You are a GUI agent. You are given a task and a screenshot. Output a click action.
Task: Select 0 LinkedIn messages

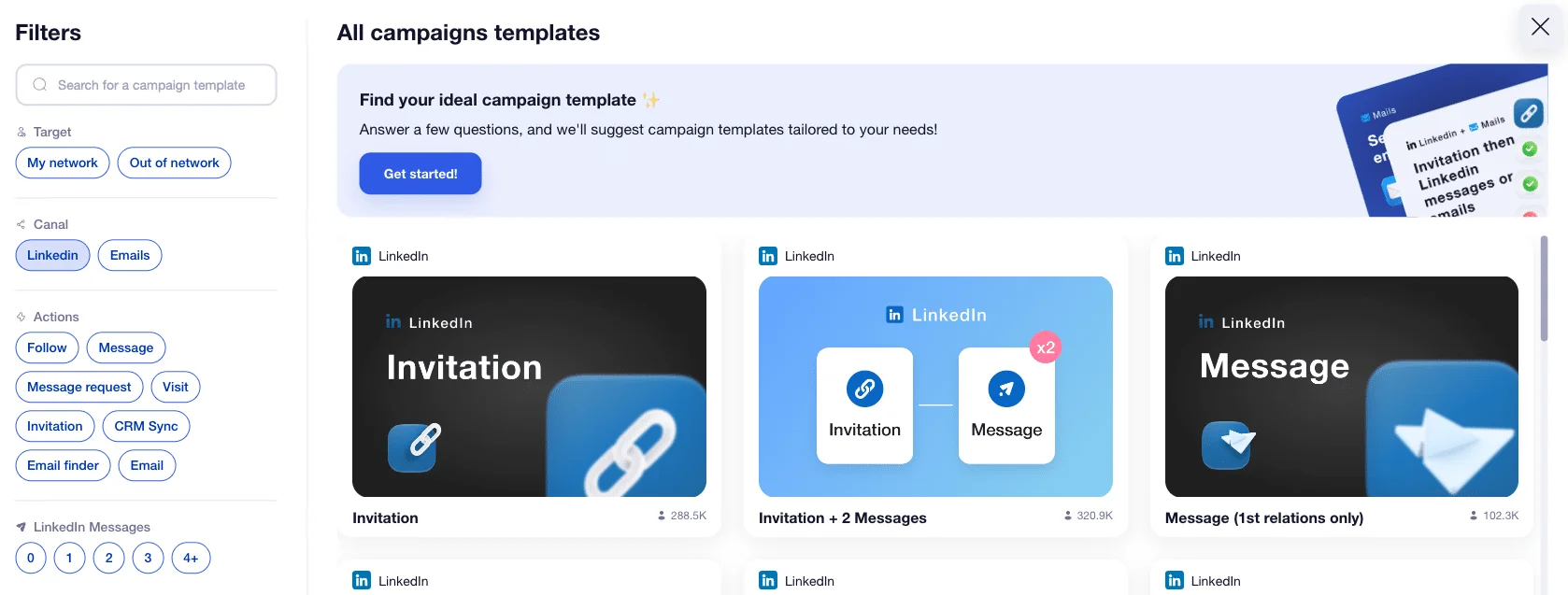tap(31, 558)
